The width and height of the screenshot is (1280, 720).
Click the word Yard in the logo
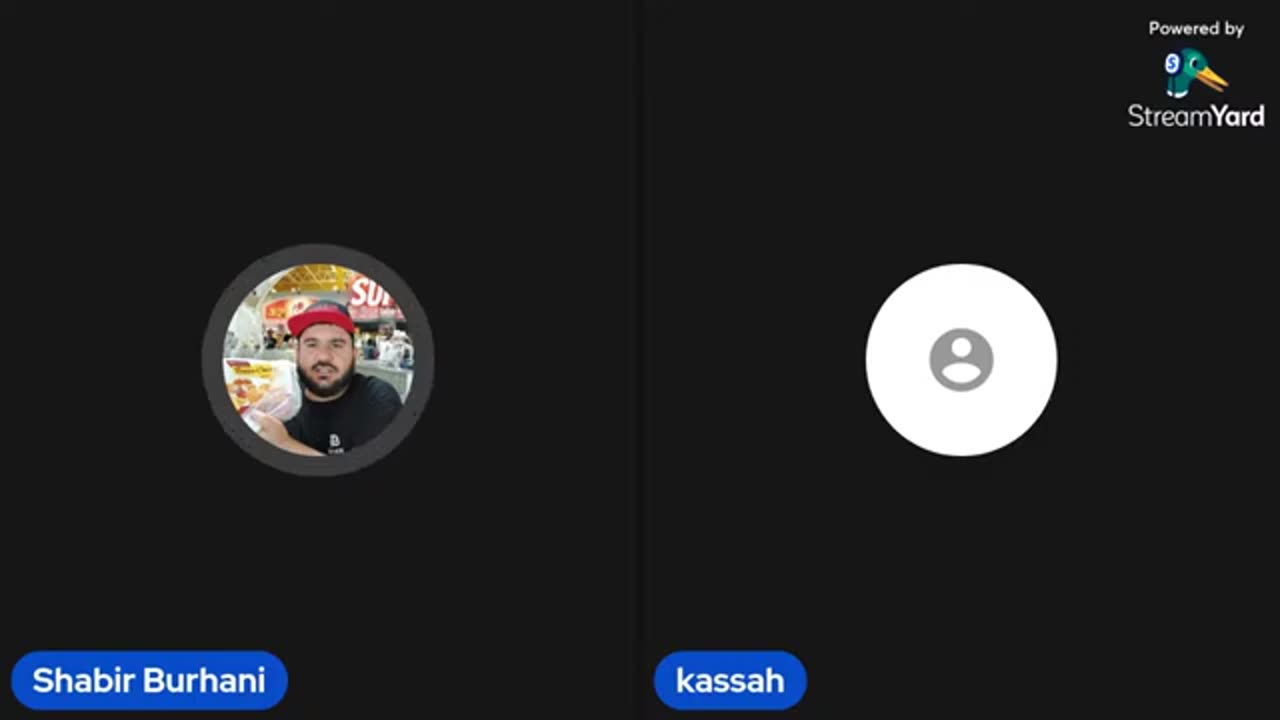click(1231, 116)
